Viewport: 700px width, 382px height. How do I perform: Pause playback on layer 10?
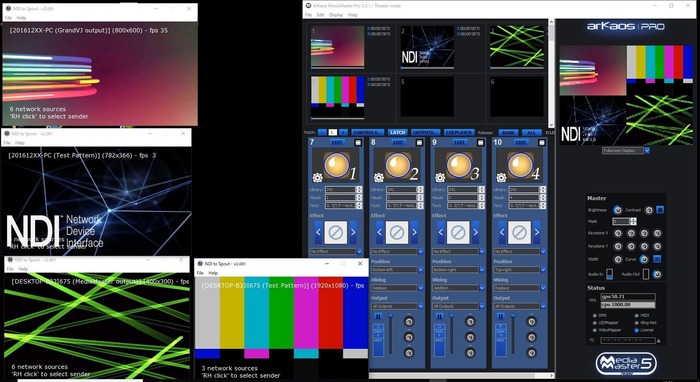pos(500,316)
